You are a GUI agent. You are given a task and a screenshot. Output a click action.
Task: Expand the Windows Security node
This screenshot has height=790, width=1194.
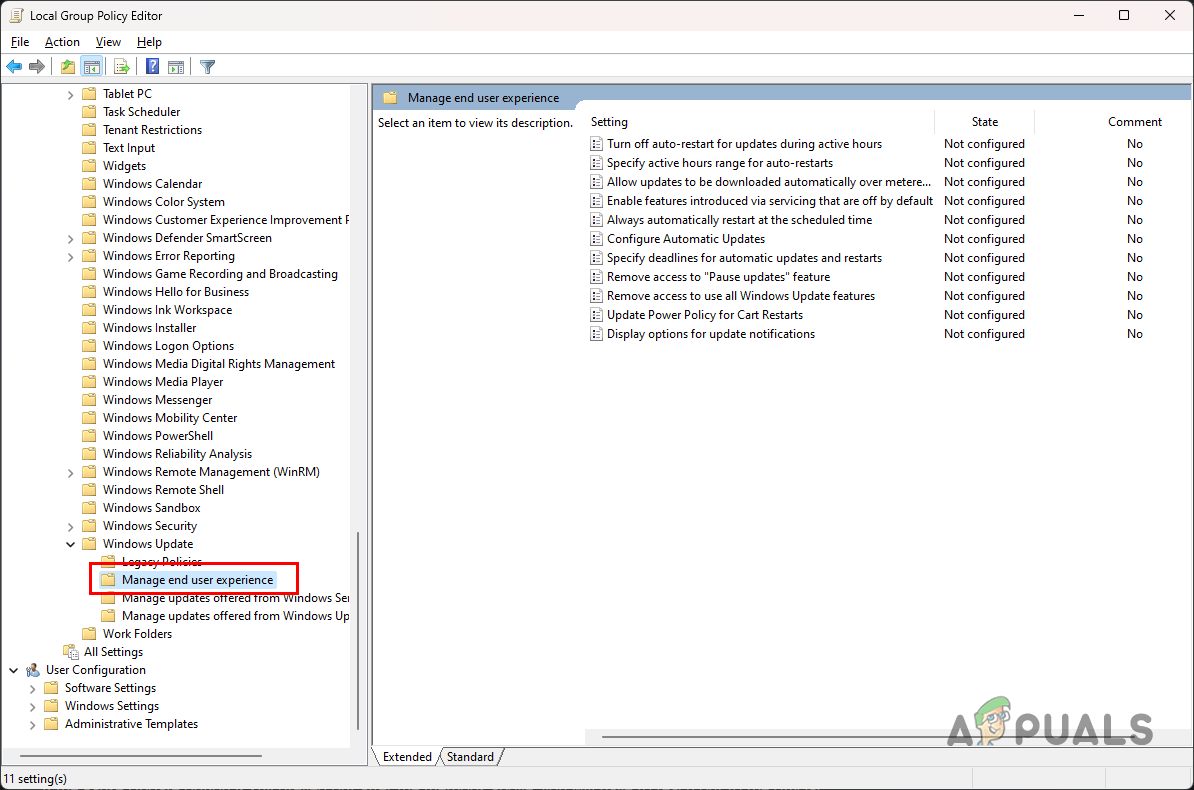tap(70, 526)
